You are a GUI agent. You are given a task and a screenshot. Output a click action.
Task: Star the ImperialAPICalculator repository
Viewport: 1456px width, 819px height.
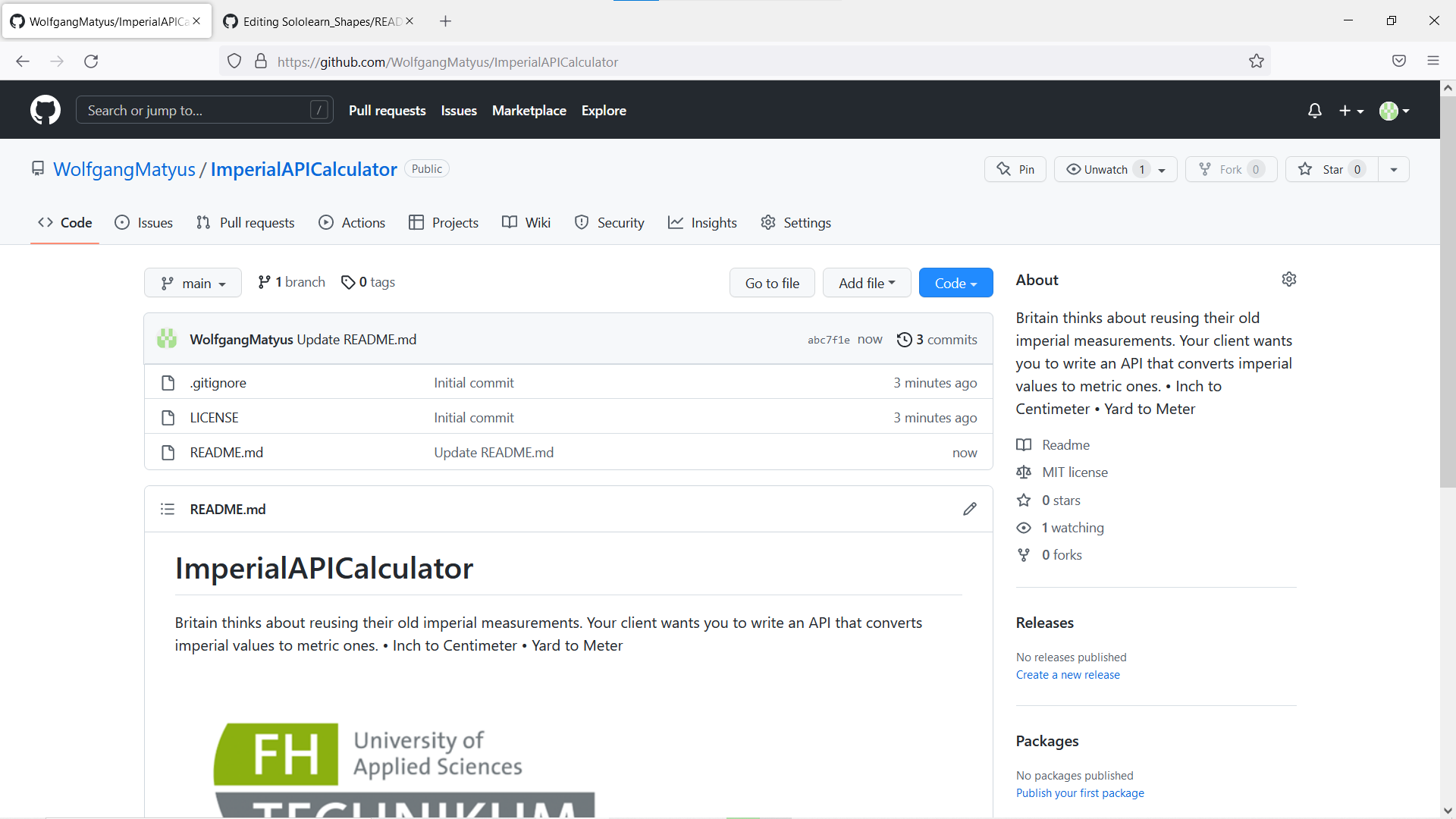click(x=1332, y=169)
